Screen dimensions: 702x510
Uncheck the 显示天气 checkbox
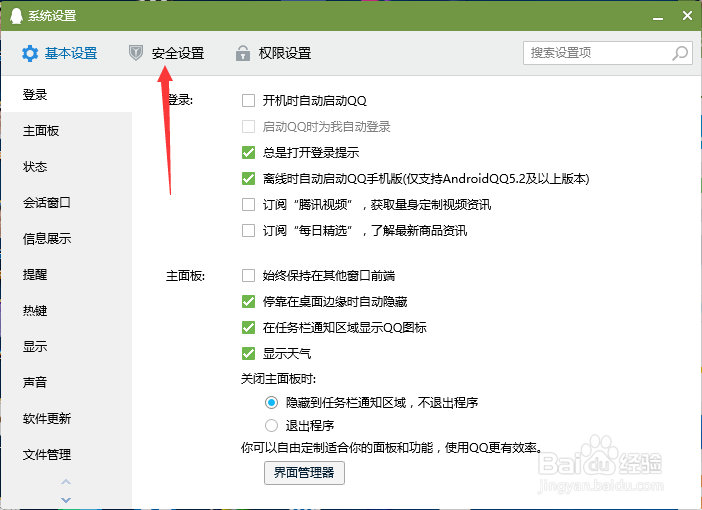pos(248,353)
